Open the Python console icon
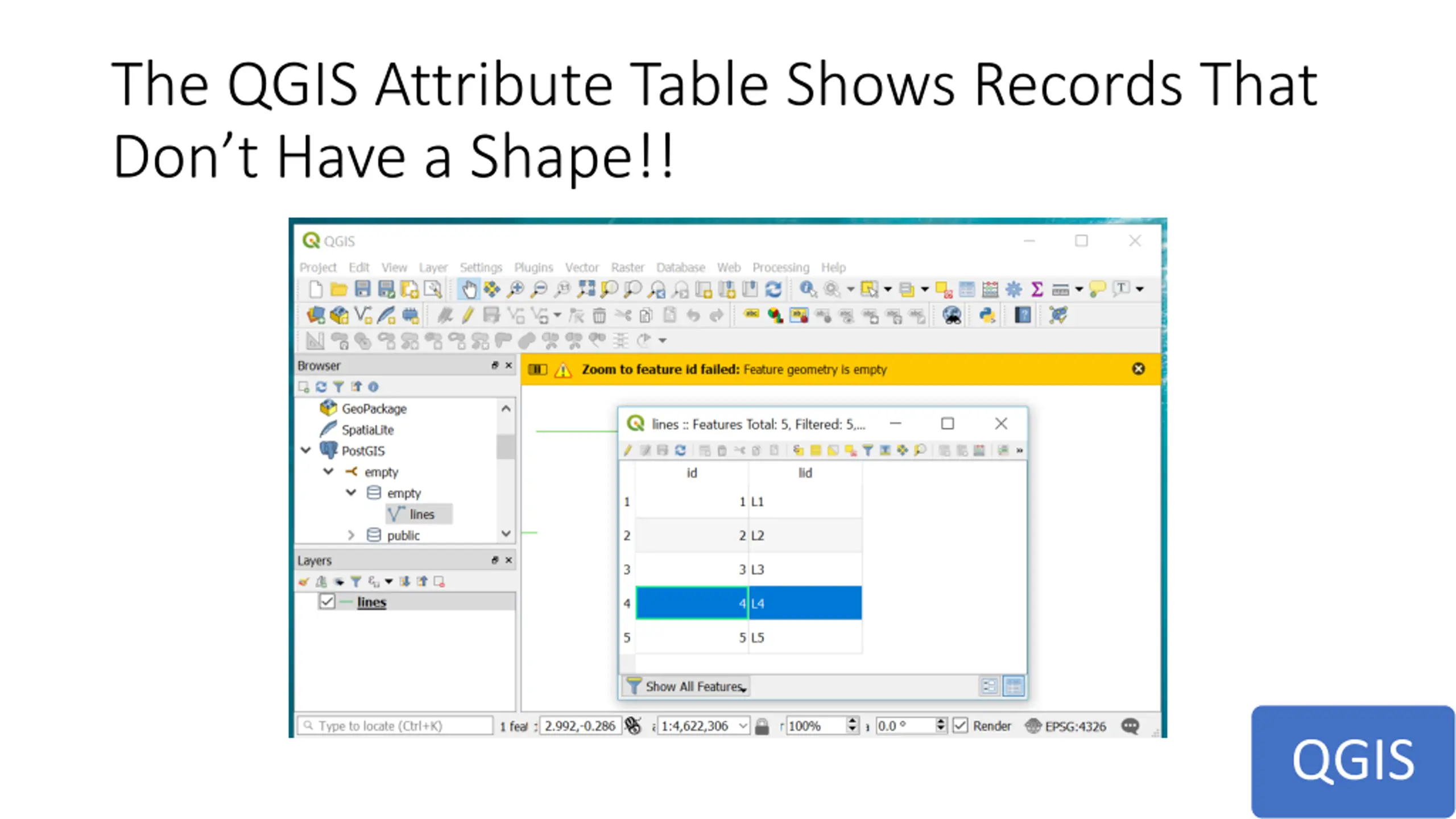 click(987, 315)
